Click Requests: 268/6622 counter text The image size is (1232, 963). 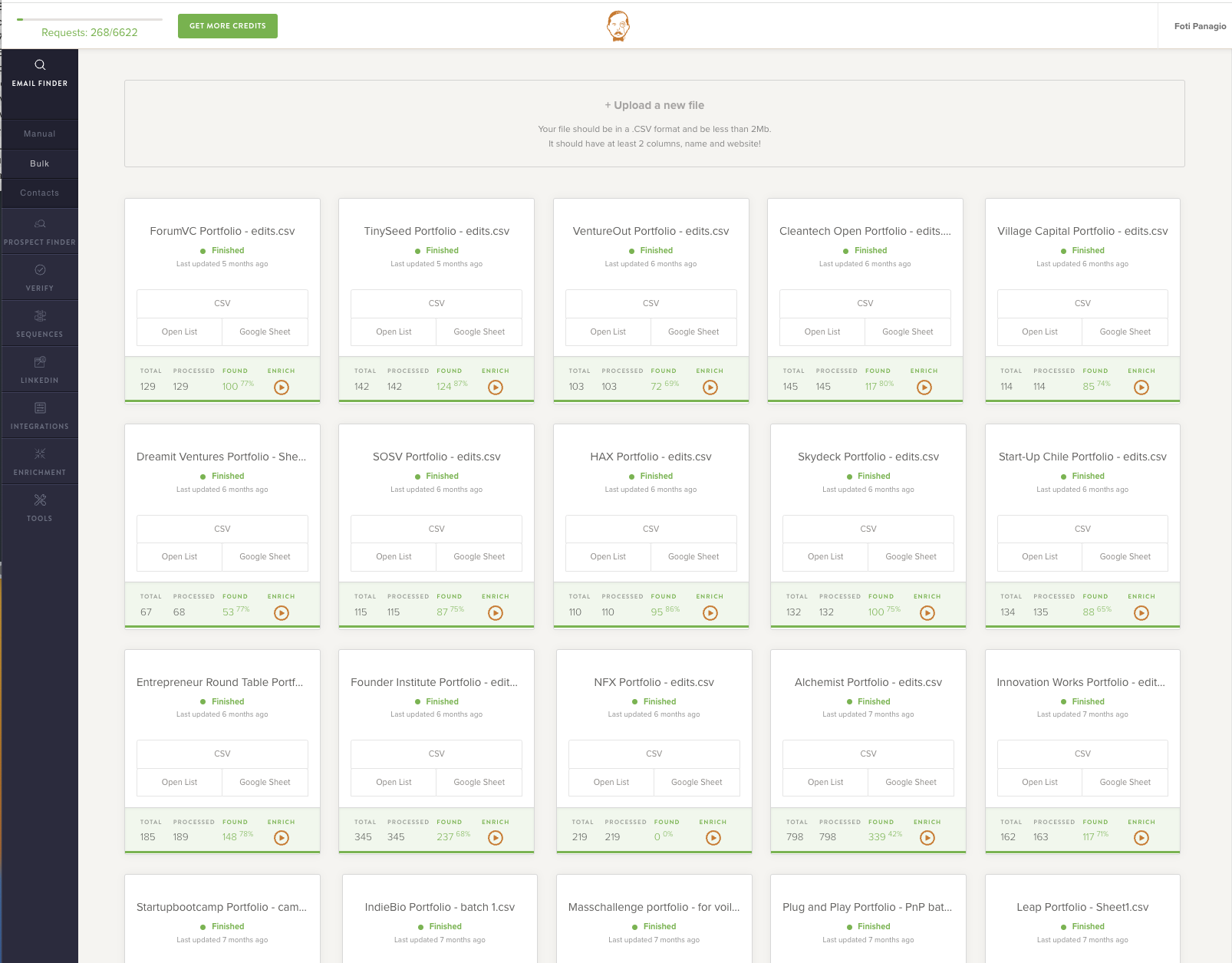pyautogui.click(x=90, y=32)
